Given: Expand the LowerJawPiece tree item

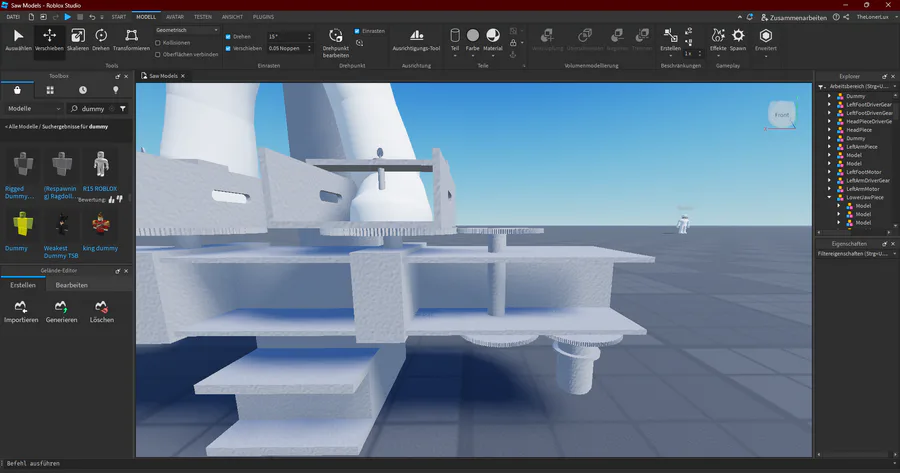Looking at the screenshot, I should 829,197.
